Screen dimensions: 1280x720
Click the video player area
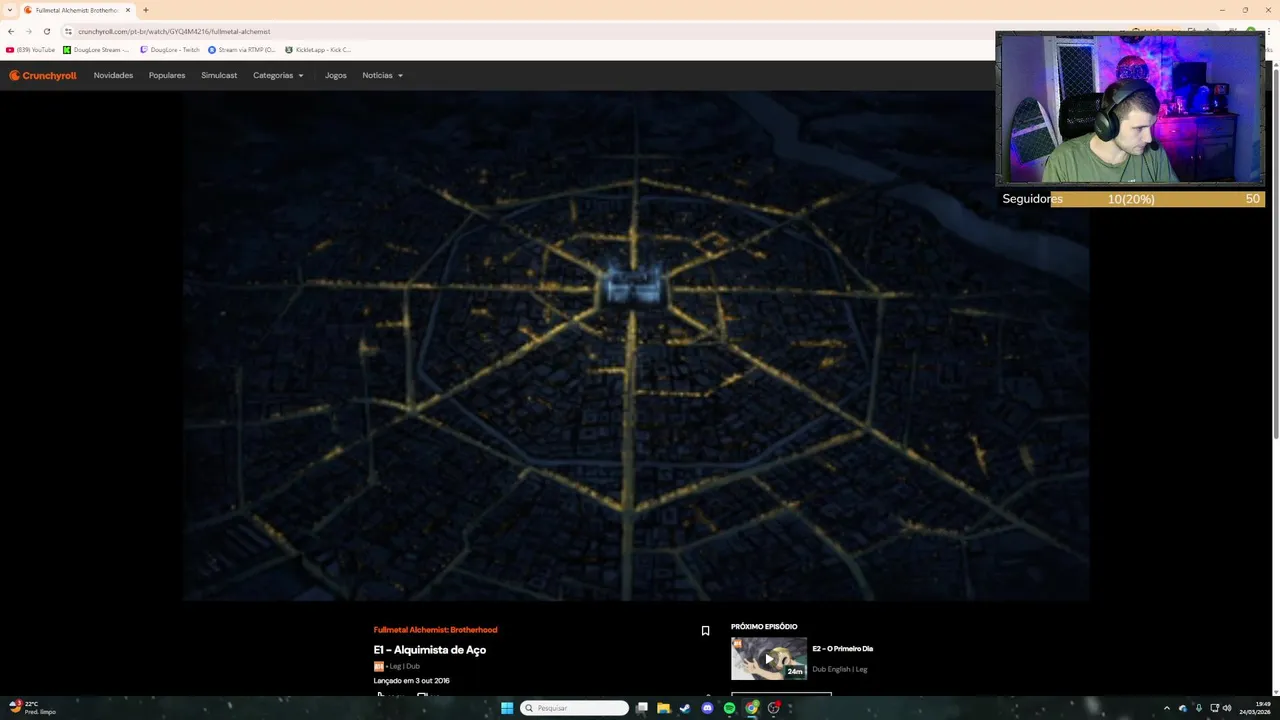click(x=636, y=346)
